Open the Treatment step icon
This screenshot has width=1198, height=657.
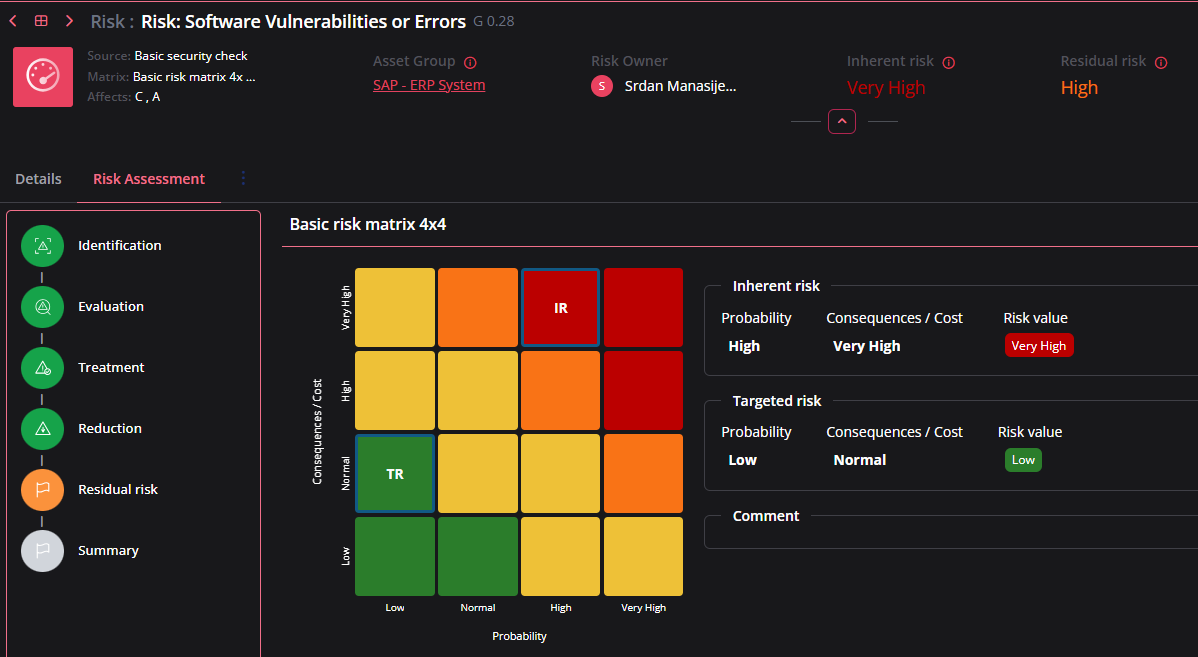tap(42, 368)
